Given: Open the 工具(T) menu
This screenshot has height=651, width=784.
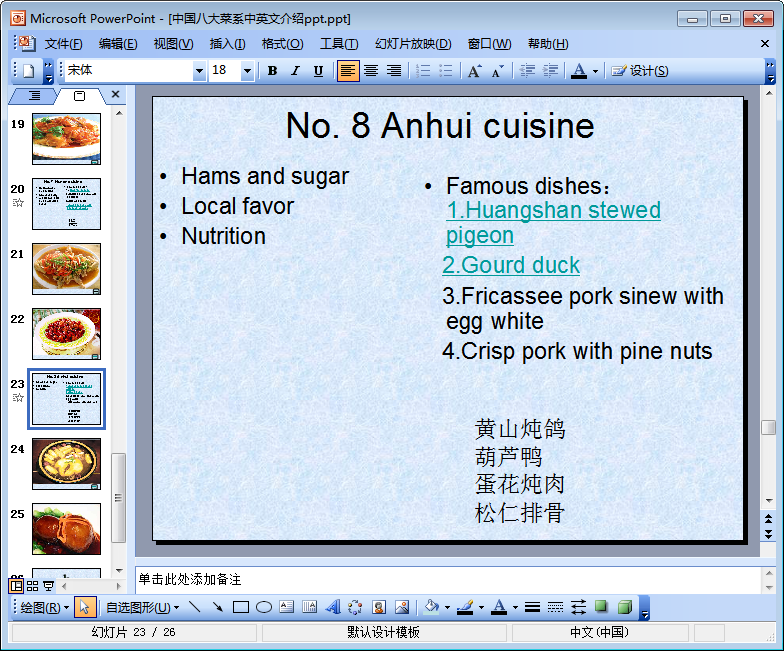Looking at the screenshot, I should 339,44.
